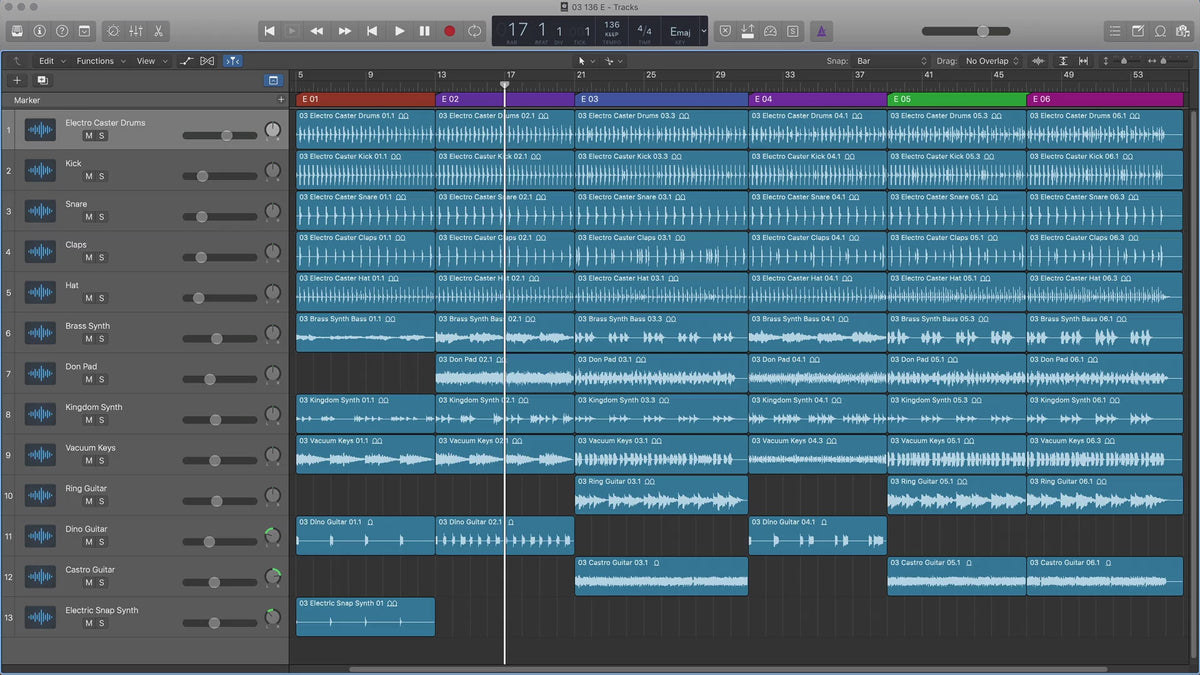Screen dimensions: 1200x675
Task: Open the Loop Browser icon
Action: pos(1160,31)
